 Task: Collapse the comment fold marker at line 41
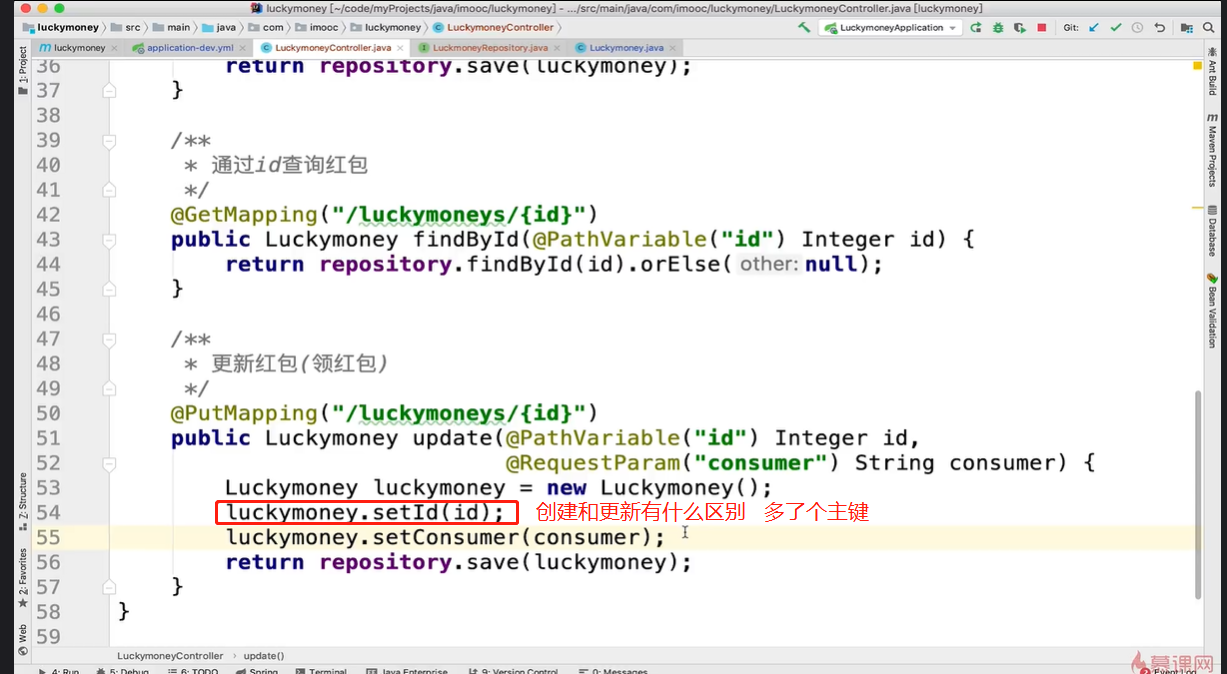click(109, 190)
